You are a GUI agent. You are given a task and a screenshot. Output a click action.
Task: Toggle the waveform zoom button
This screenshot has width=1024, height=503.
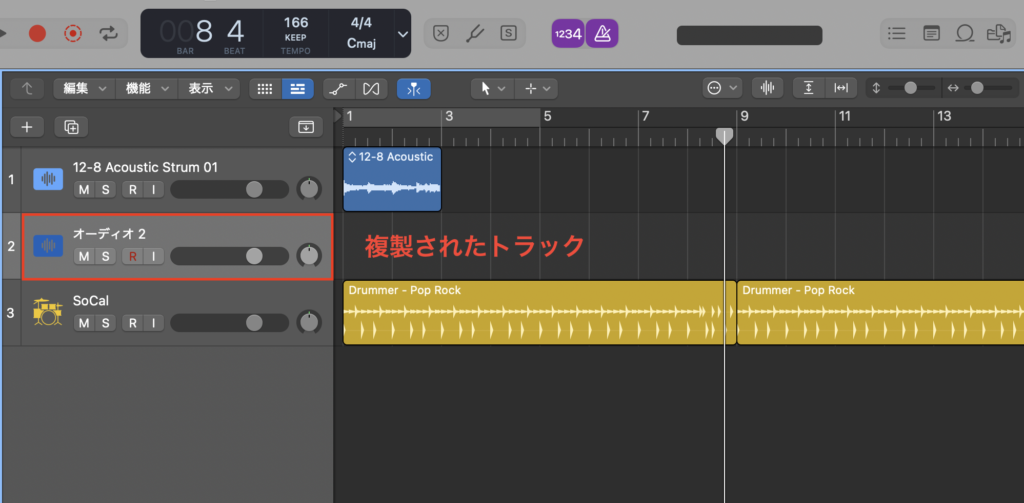coord(768,88)
